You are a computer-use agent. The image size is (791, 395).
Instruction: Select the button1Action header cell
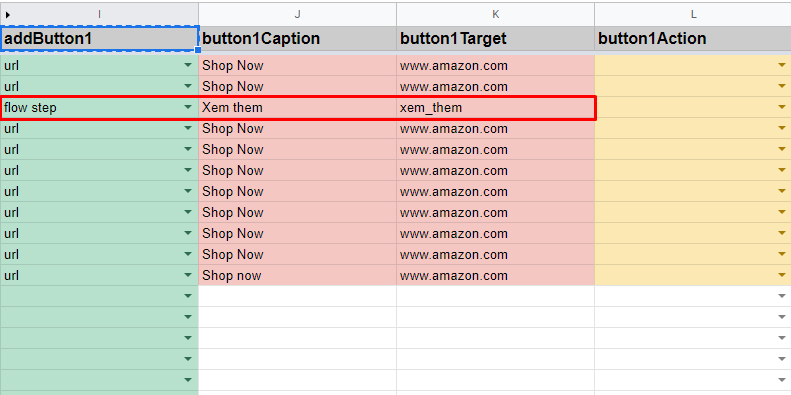pyautogui.click(x=693, y=38)
